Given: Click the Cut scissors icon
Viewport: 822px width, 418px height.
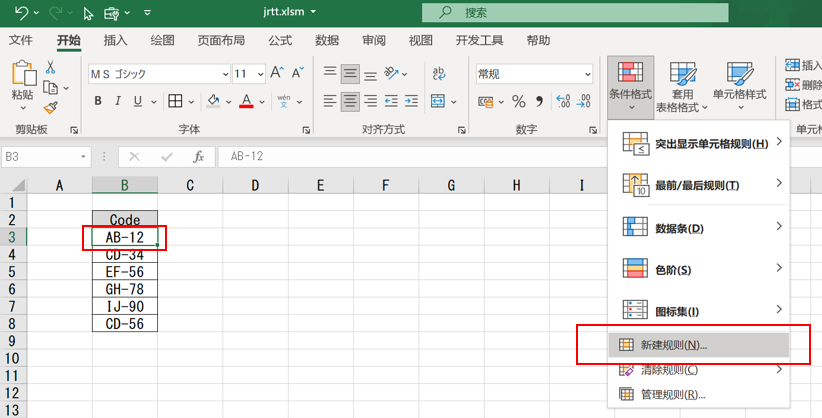Looking at the screenshot, I should pos(50,67).
